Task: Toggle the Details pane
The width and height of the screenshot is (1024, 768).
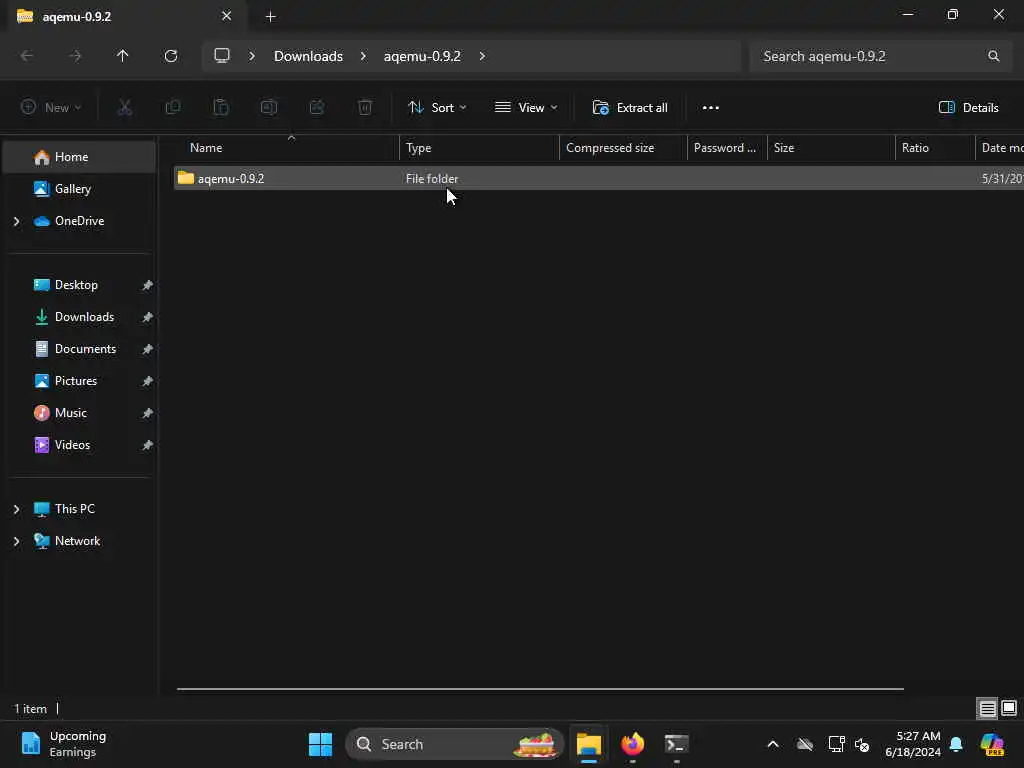Action: coord(968,108)
